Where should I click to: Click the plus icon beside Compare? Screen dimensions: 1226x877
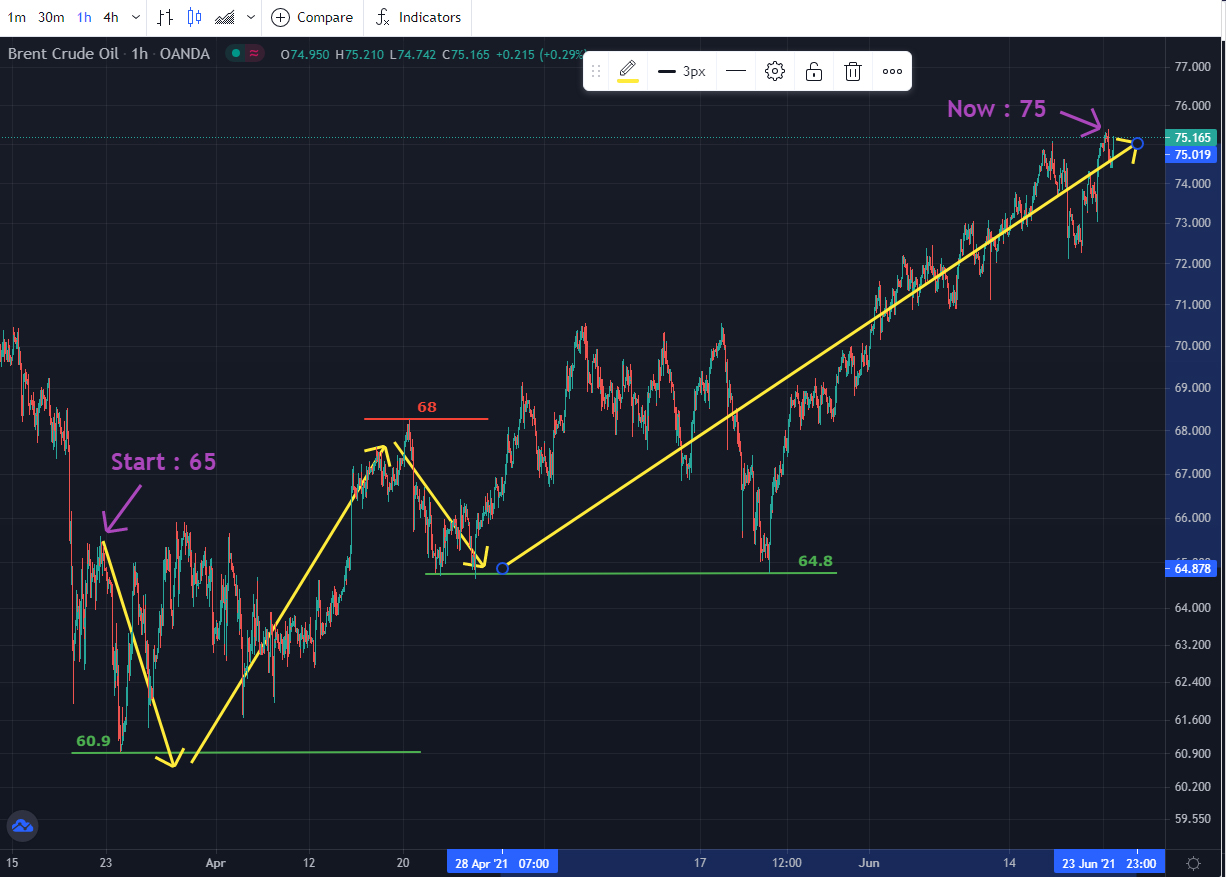281,17
